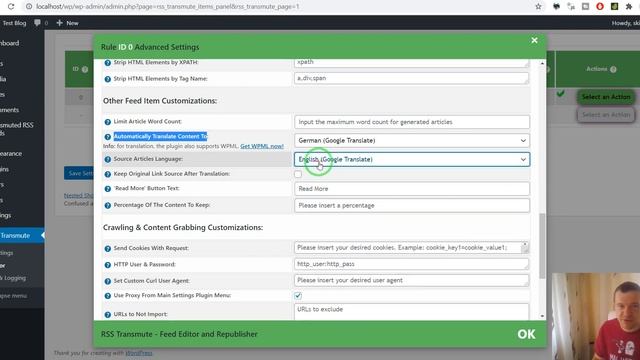This screenshot has height=360, width=640.
Task: Toggle Keep Original Link Source After Translation checkbox
Action: click(x=298, y=174)
